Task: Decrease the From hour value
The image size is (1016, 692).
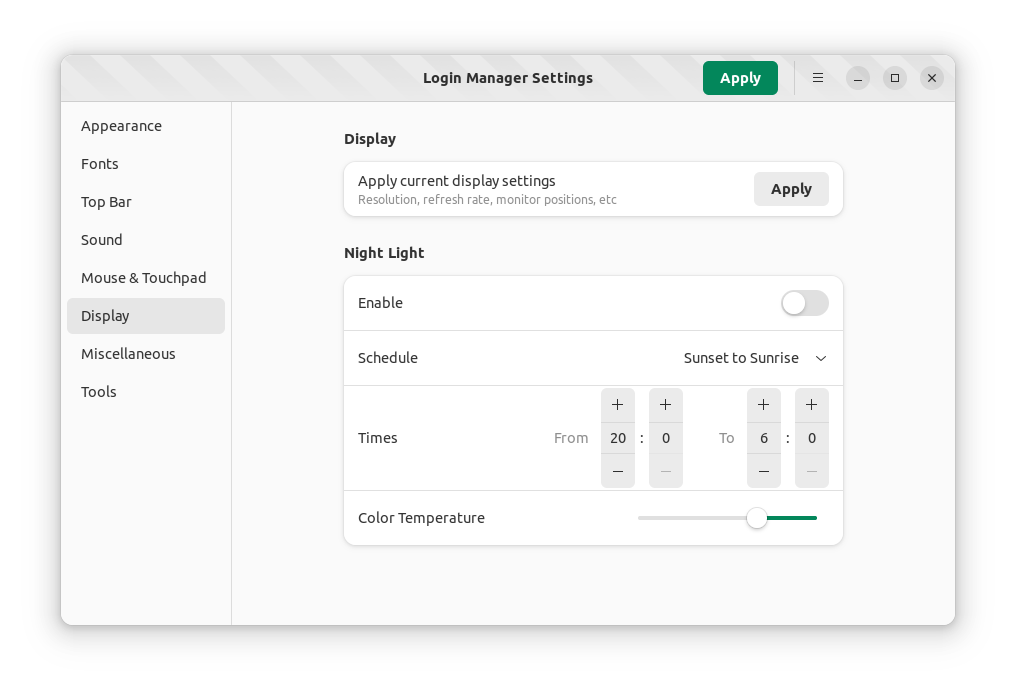Action: tap(618, 471)
